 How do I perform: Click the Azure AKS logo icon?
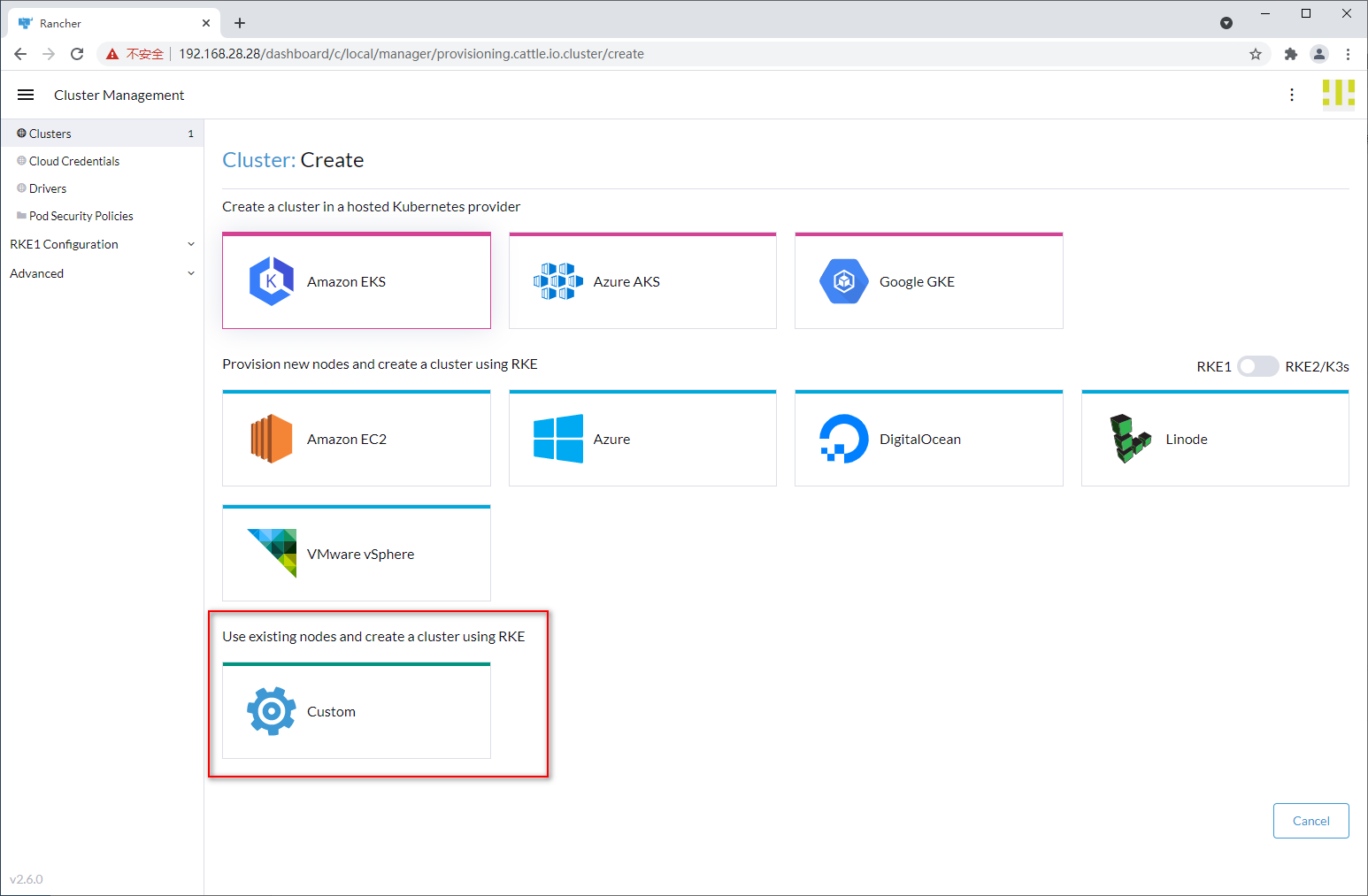click(558, 281)
